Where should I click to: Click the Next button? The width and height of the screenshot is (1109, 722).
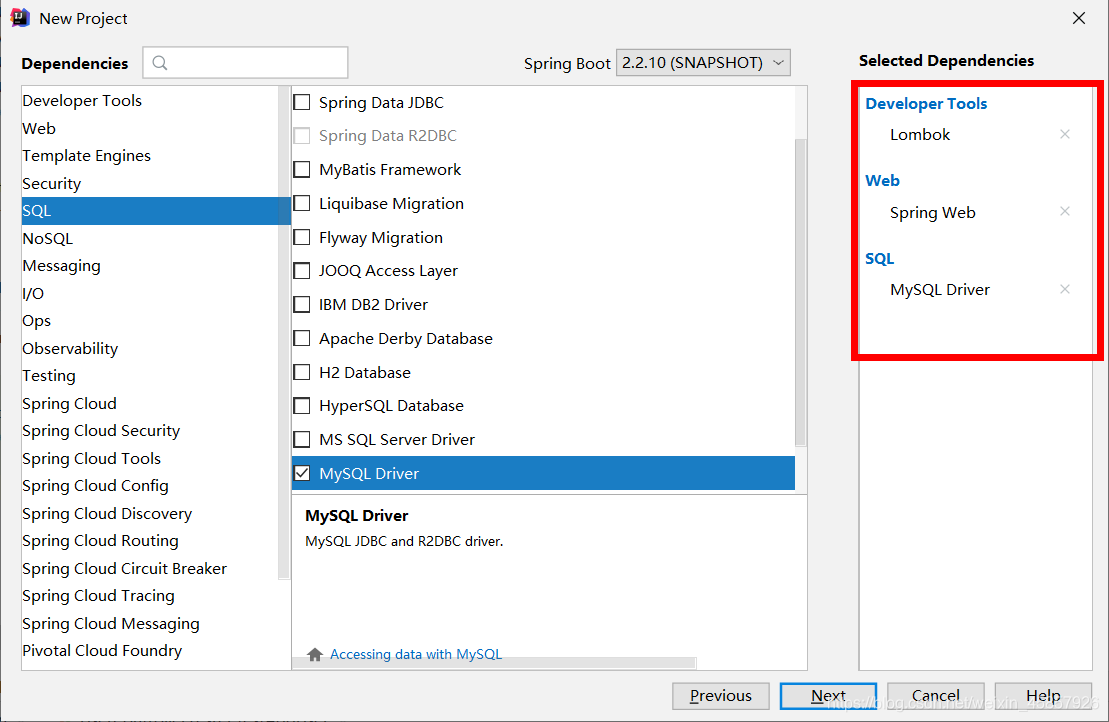828,696
